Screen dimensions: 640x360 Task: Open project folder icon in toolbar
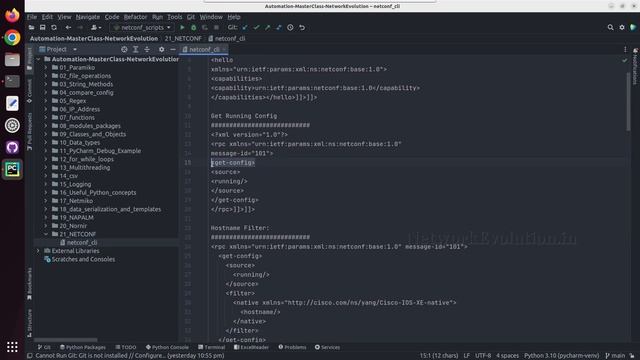pyautogui.click(x=31, y=27)
